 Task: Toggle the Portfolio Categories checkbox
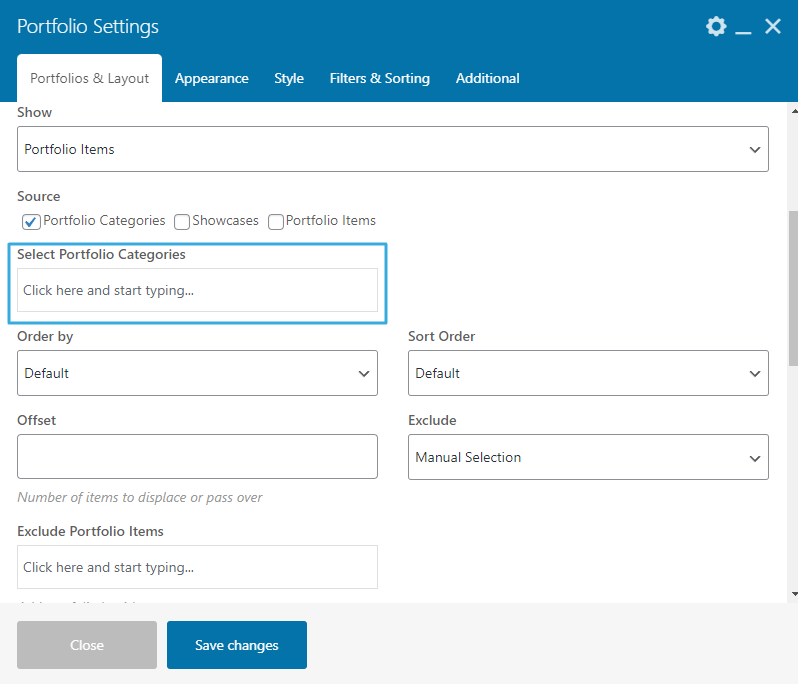coord(31,221)
